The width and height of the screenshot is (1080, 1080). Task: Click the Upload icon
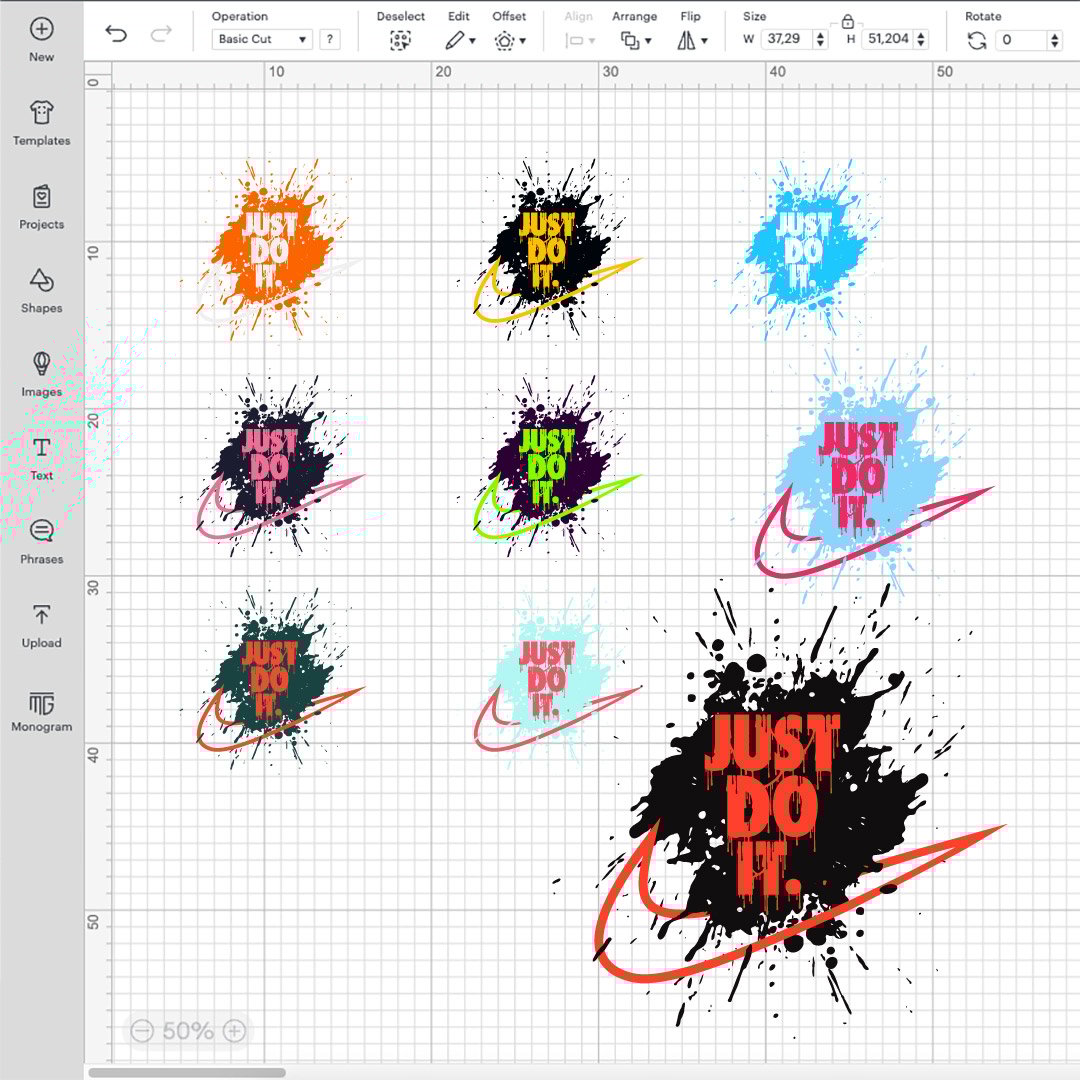tap(41, 614)
